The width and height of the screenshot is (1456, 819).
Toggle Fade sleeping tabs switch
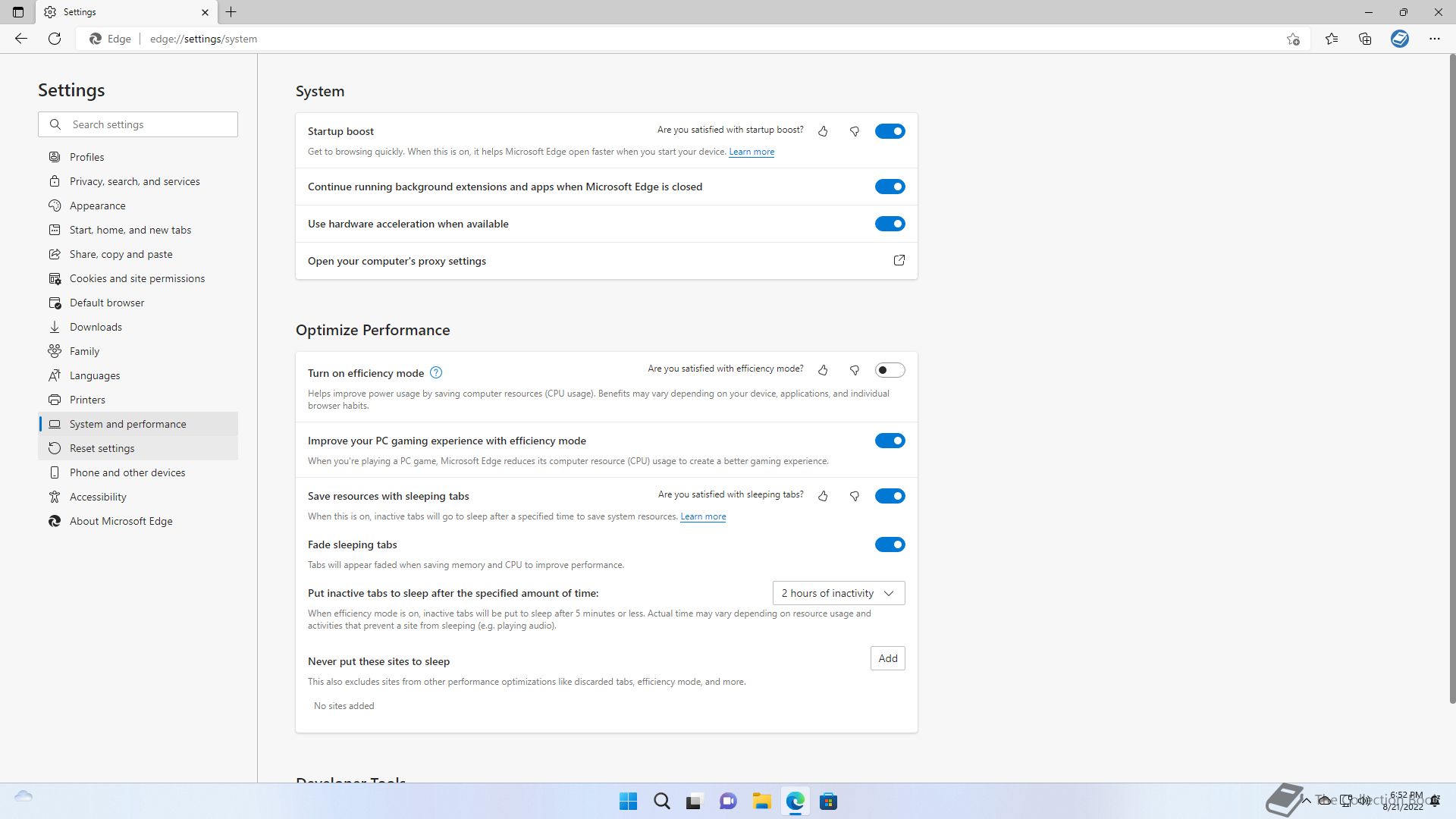tap(890, 544)
